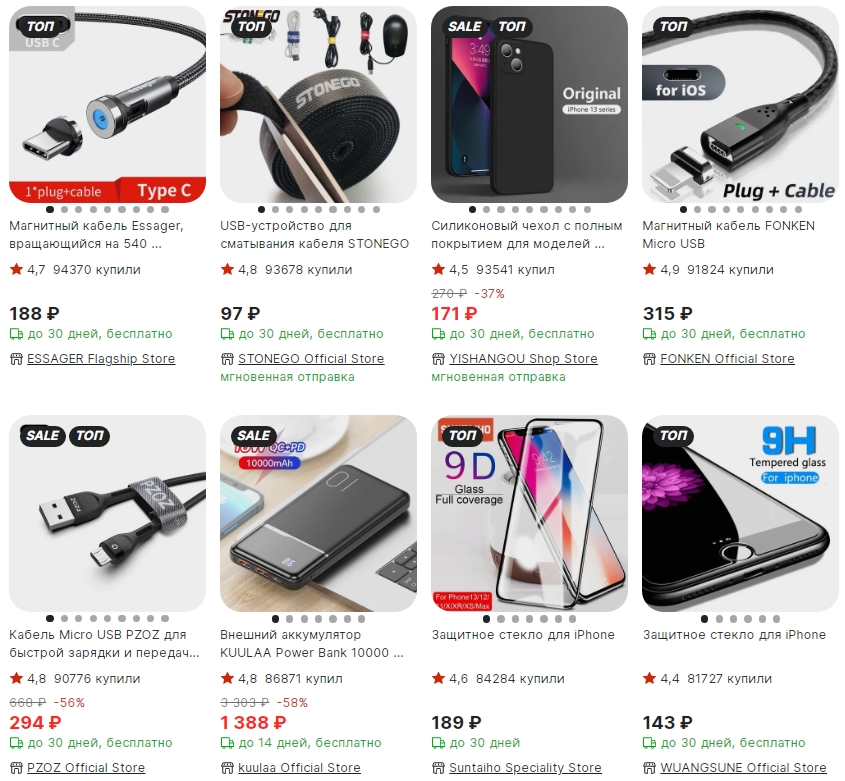The image size is (845, 781).
Task: Open PZOZ Official Store link
Action: [86, 768]
